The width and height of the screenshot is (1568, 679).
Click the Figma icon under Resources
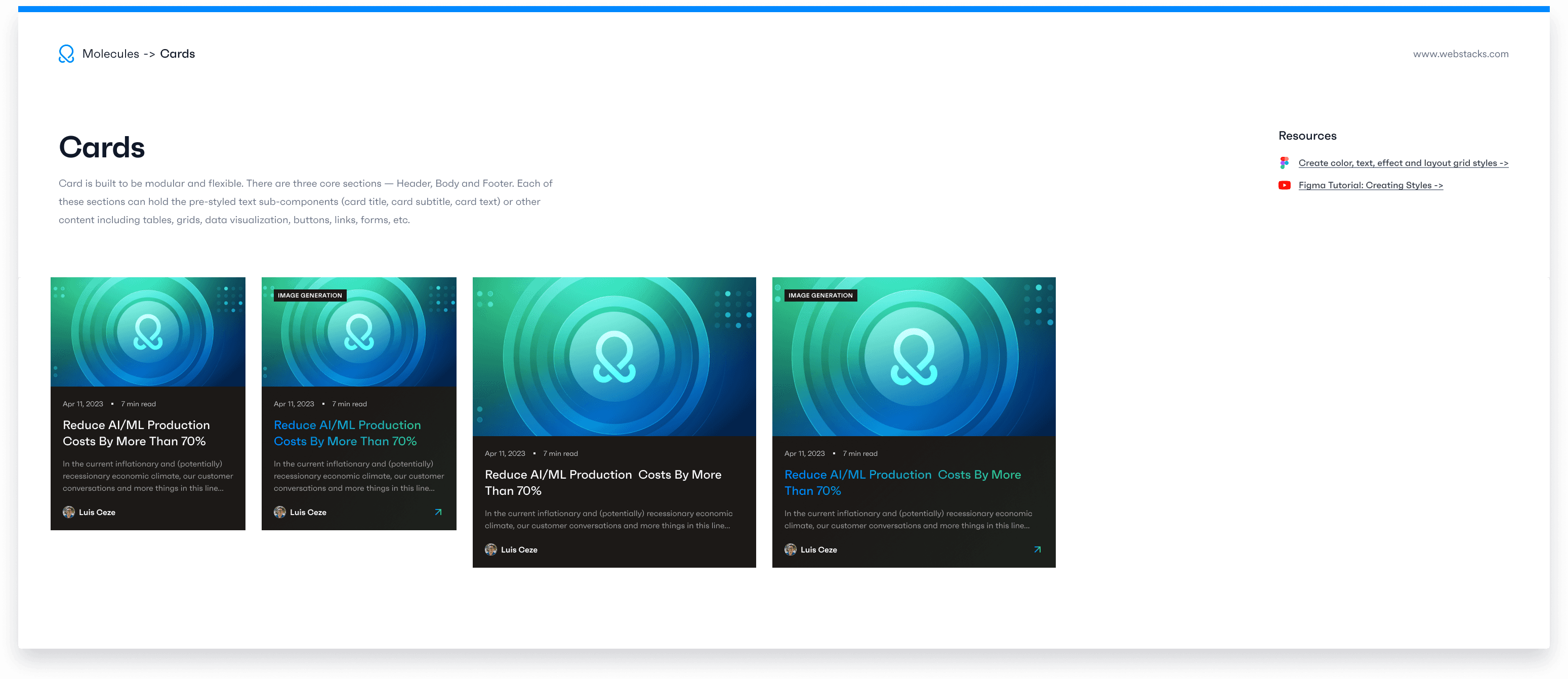coord(1285,163)
